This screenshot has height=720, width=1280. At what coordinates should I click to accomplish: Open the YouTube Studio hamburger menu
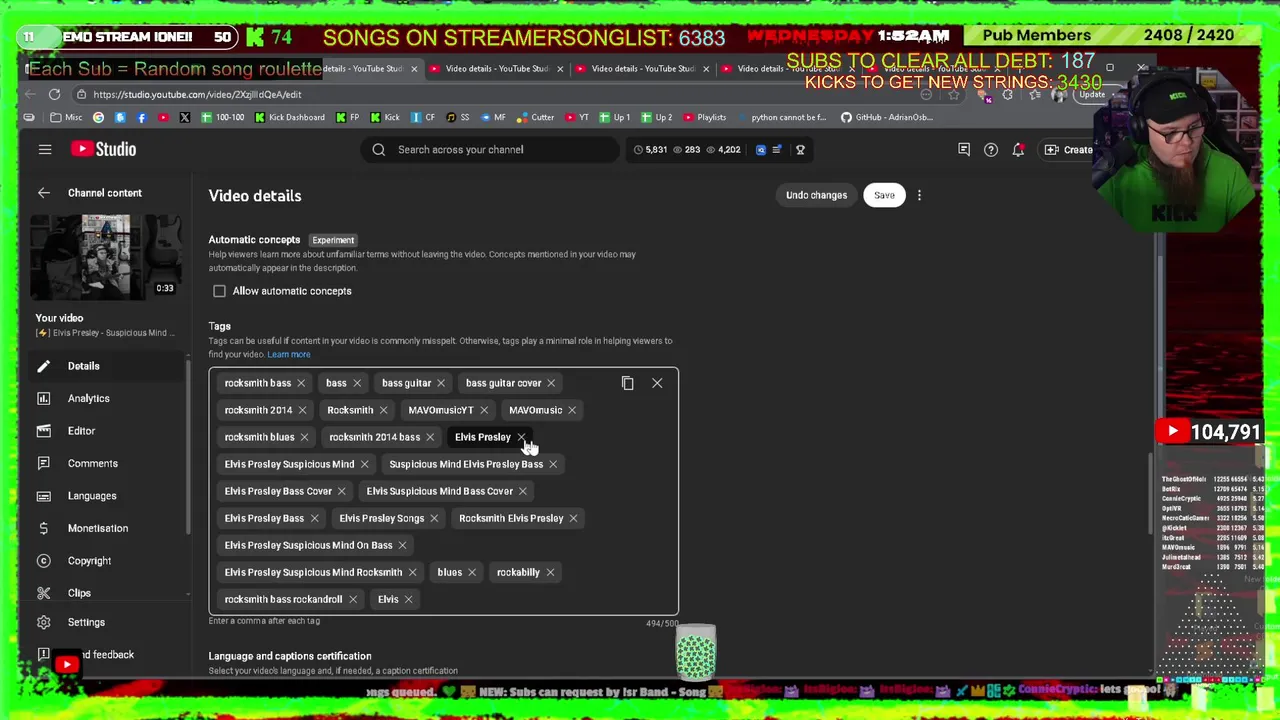coord(45,149)
